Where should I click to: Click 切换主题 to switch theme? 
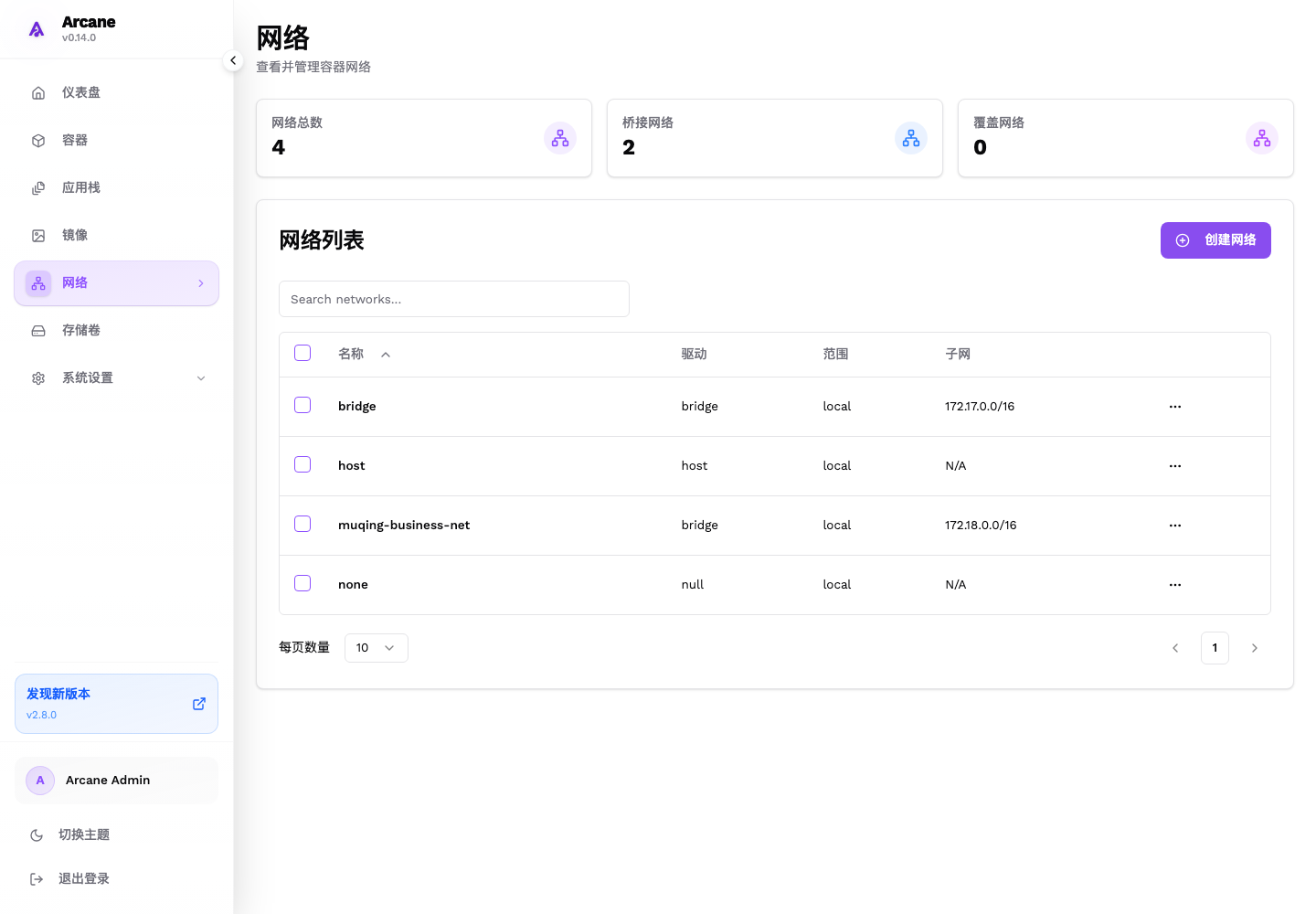[116, 835]
